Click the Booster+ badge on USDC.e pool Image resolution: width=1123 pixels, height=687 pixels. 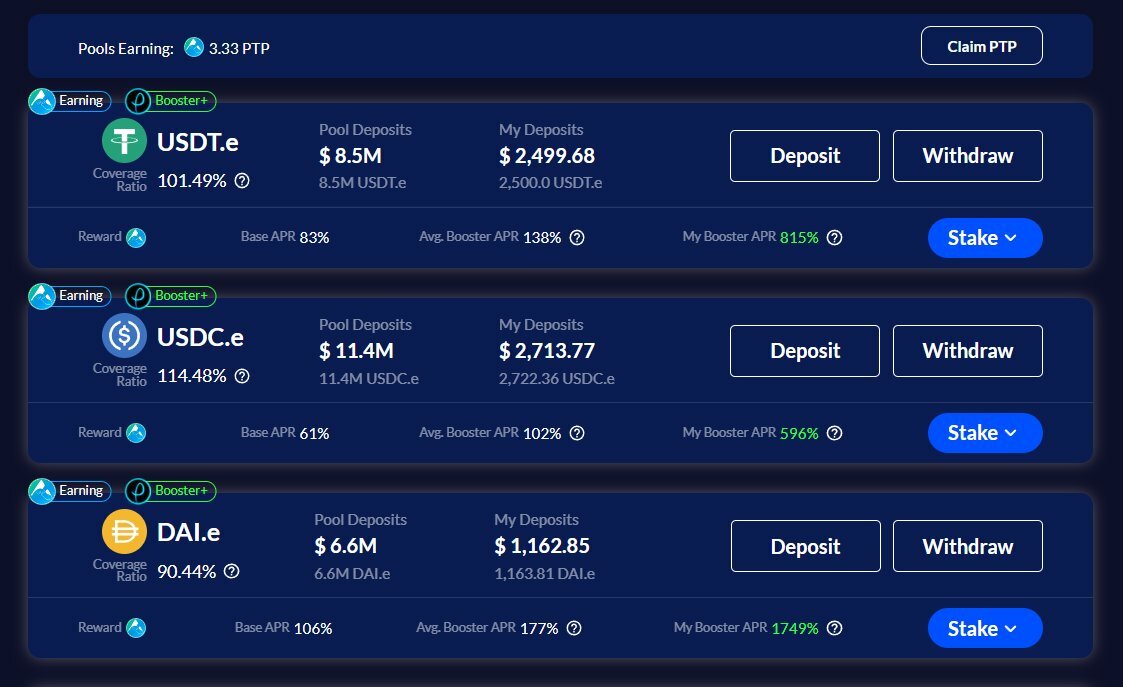pyautogui.click(x=170, y=295)
